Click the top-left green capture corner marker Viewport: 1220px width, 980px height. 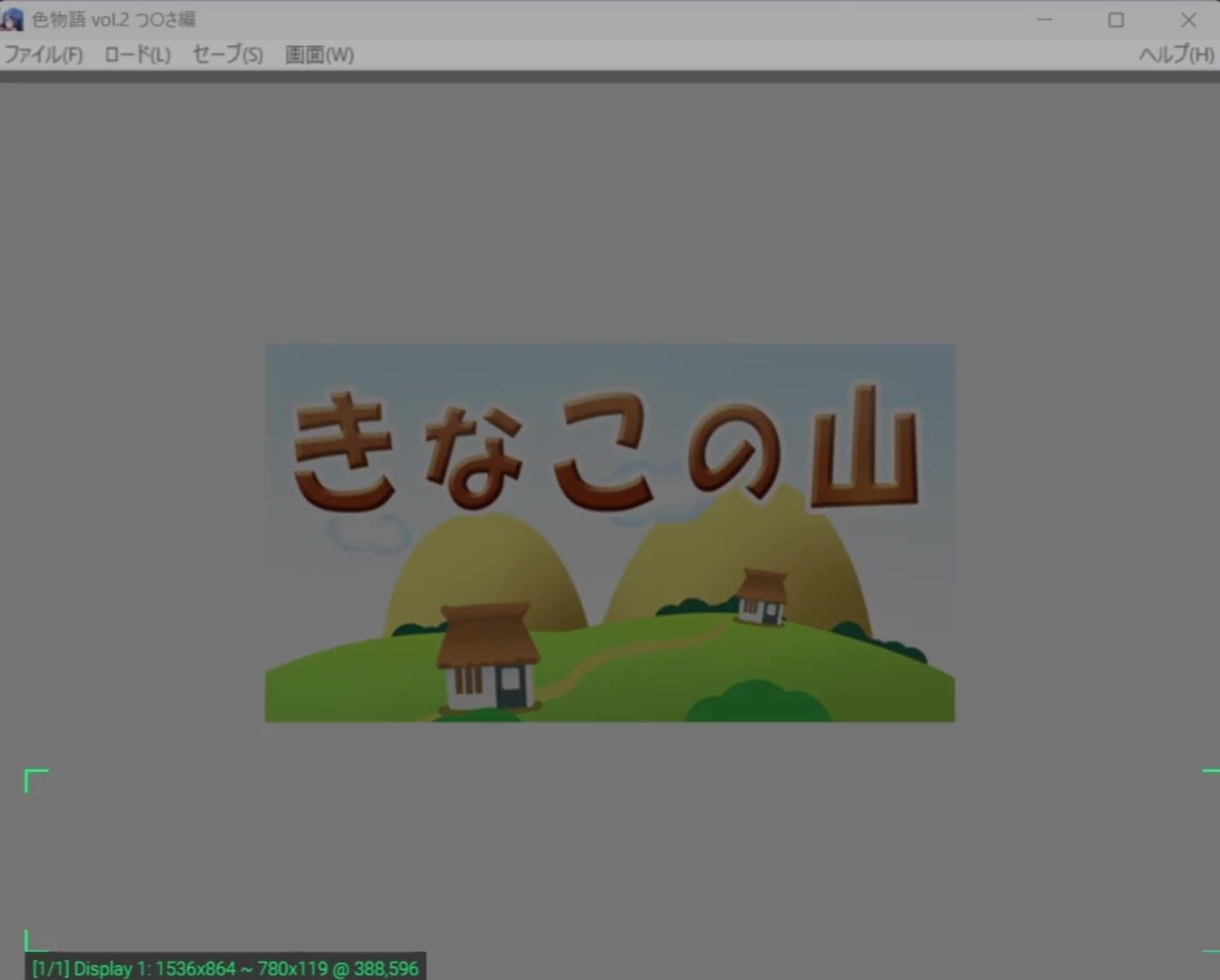[34, 779]
